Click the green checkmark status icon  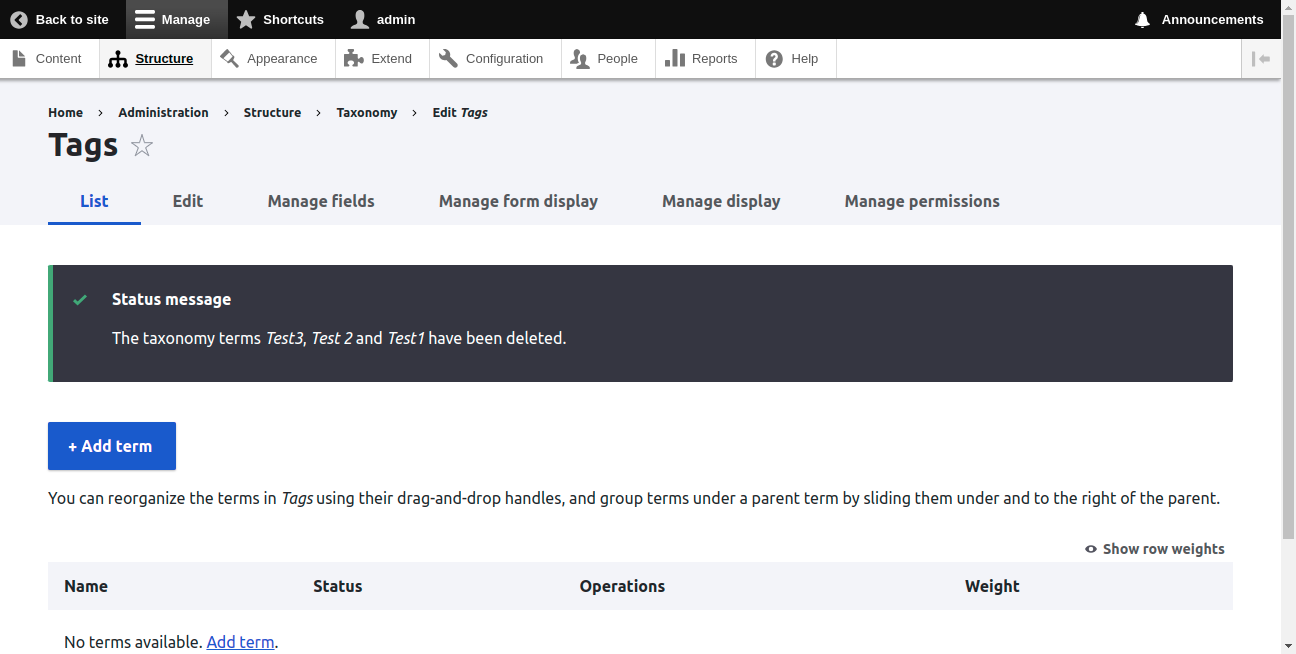point(80,300)
